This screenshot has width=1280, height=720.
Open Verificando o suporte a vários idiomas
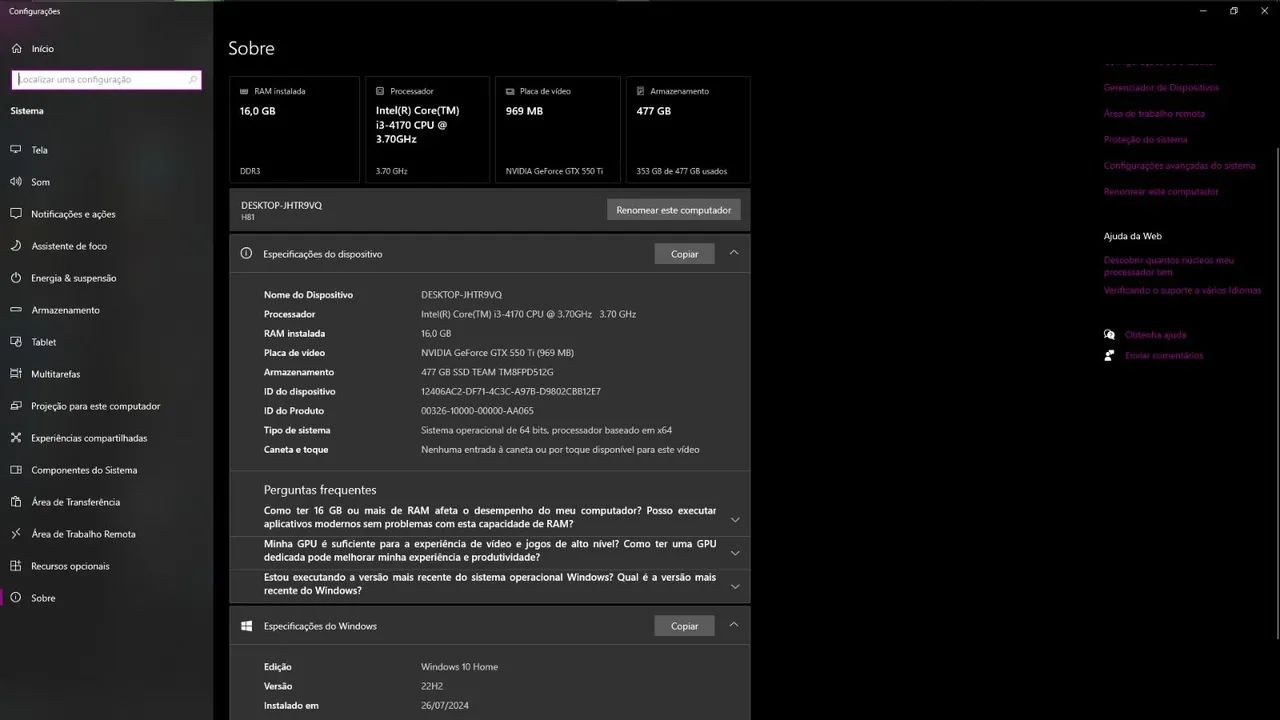tap(1182, 291)
